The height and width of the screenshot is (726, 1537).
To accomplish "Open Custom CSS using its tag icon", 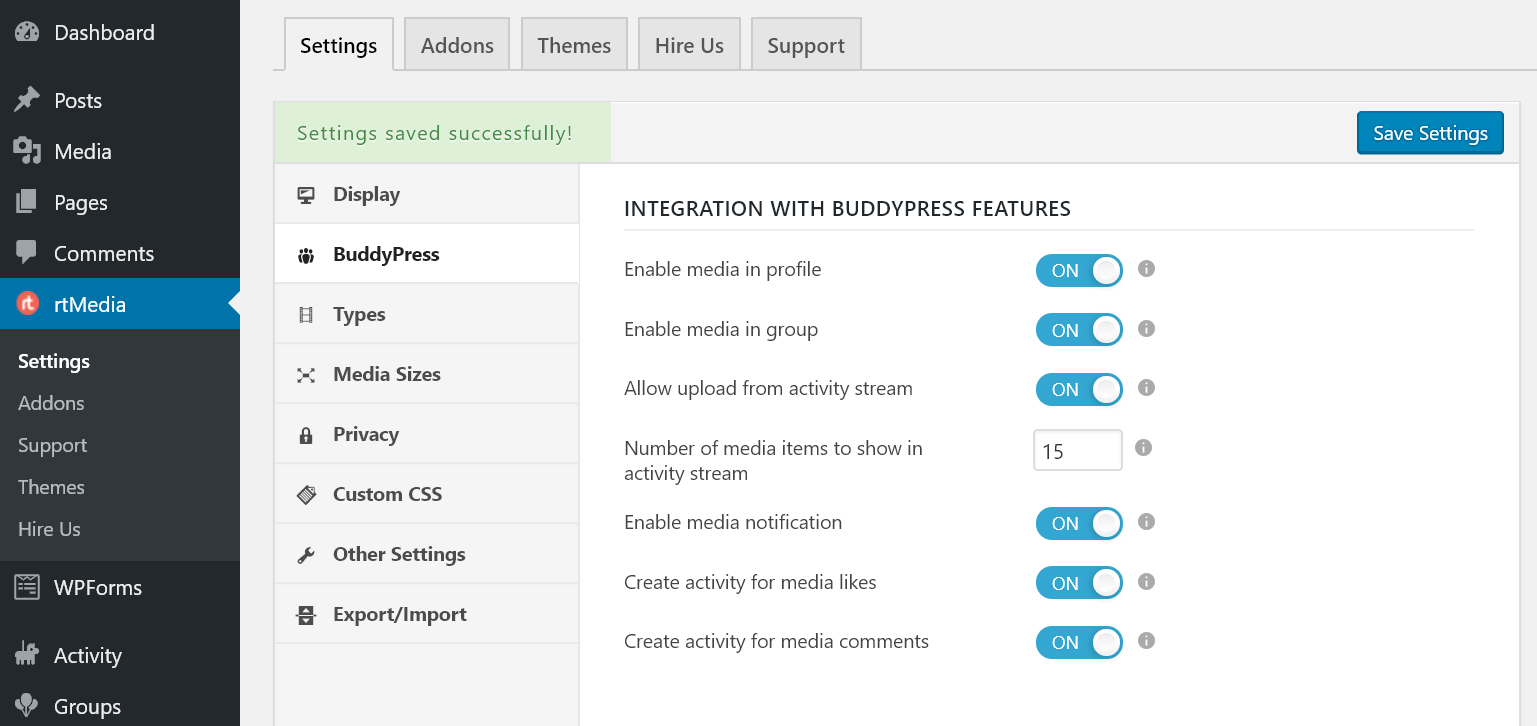I will click(x=306, y=493).
